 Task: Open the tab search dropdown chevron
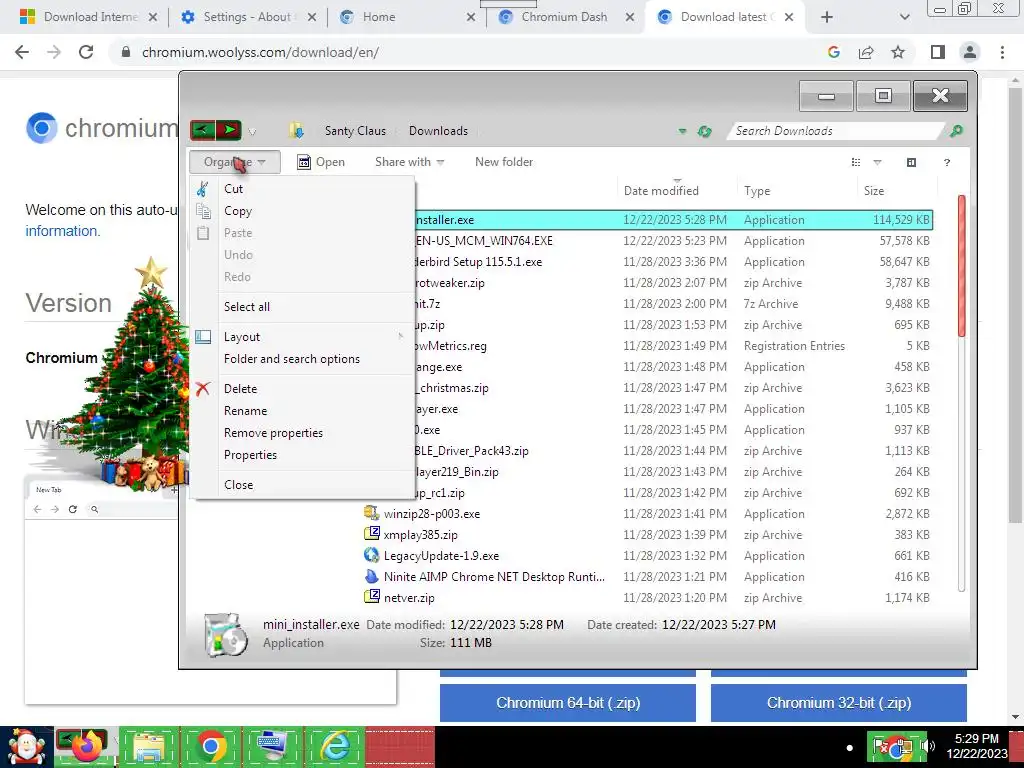[x=904, y=18]
